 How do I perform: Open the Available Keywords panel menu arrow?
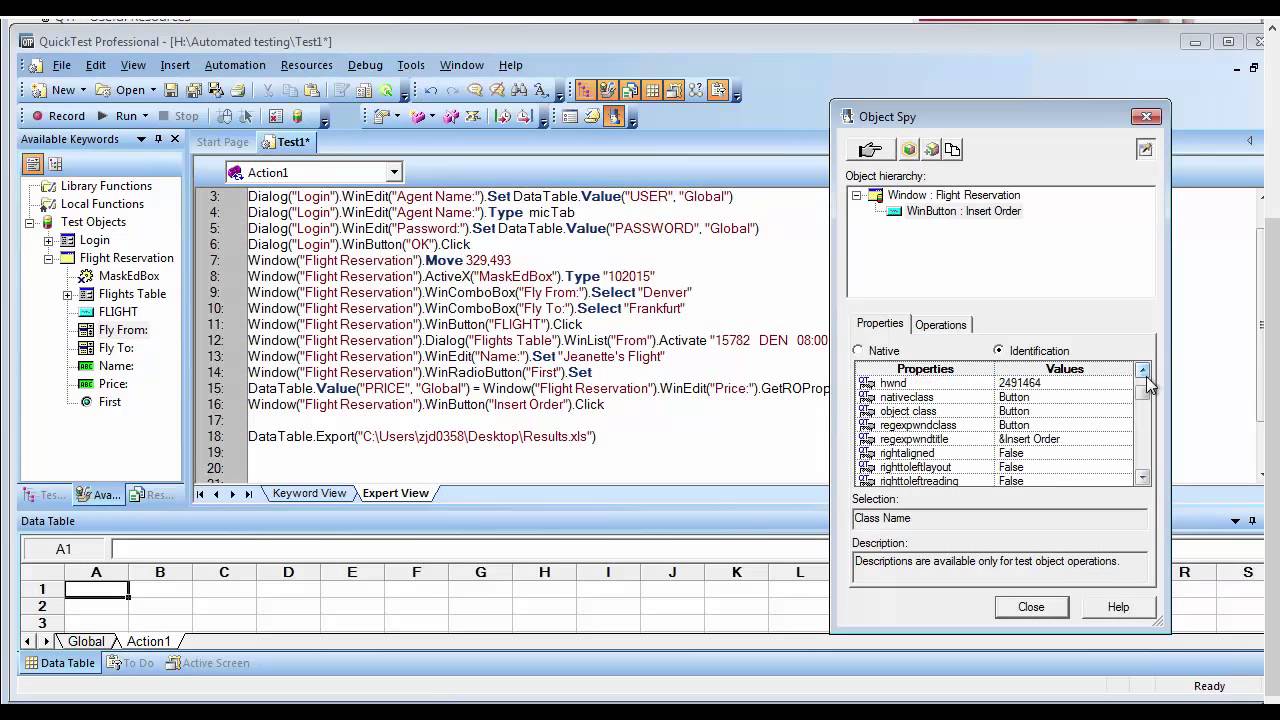[x=141, y=139]
